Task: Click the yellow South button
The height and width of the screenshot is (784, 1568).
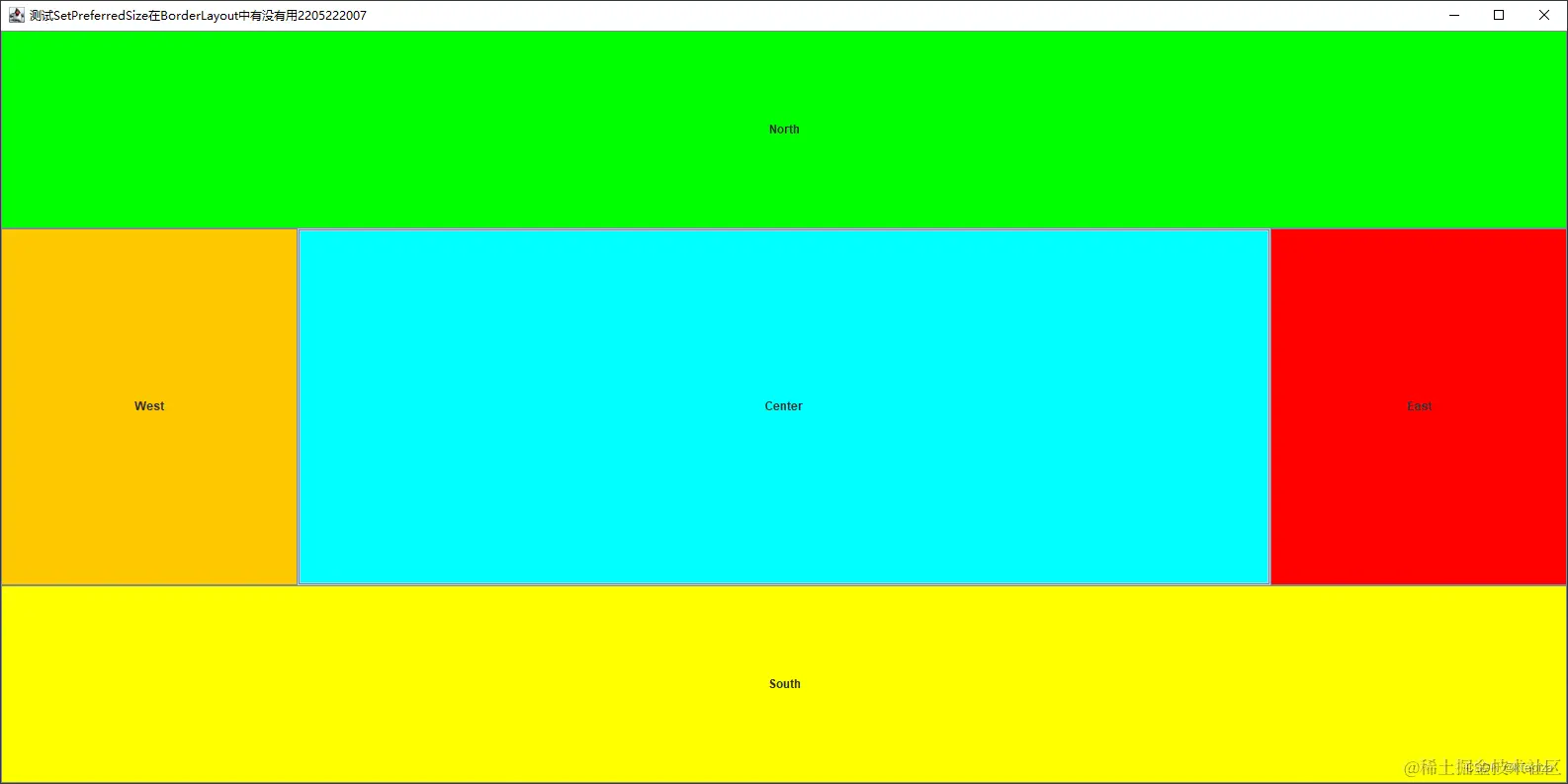Action: [x=784, y=684]
